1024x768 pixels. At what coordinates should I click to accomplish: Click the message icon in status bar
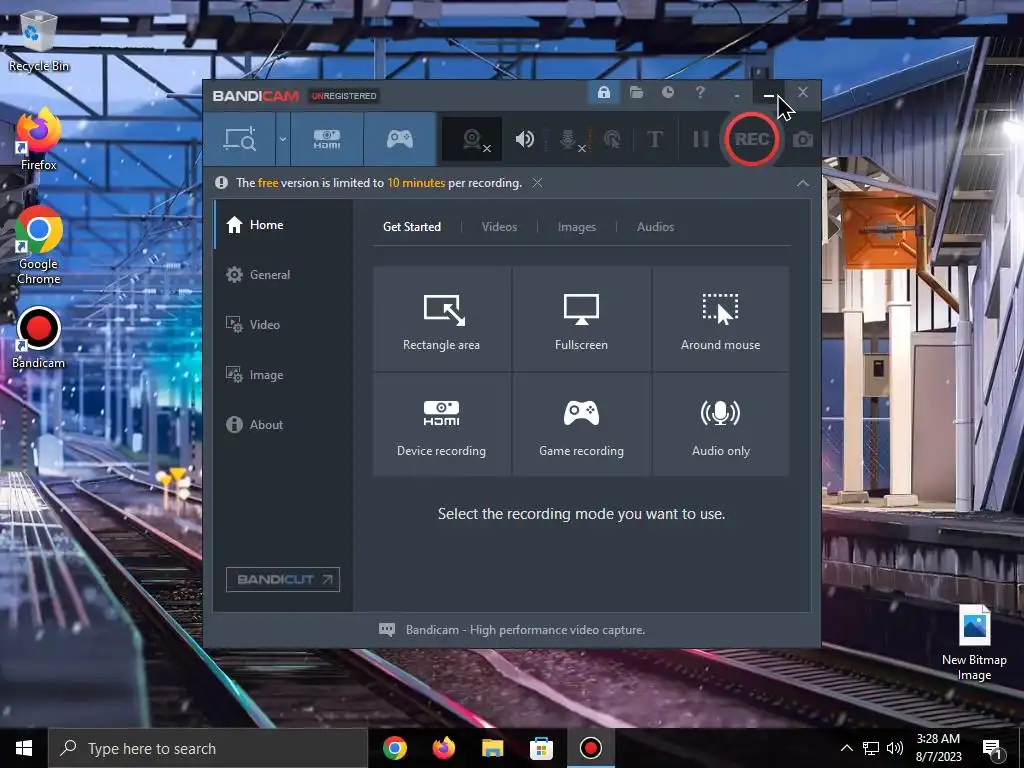pyautogui.click(x=387, y=630)
